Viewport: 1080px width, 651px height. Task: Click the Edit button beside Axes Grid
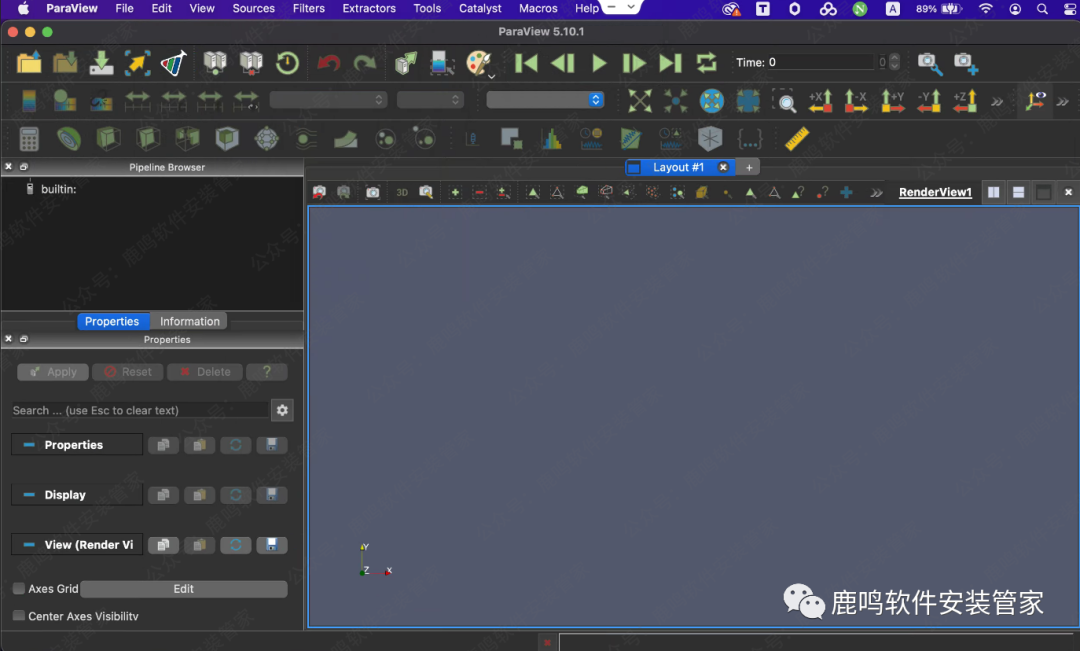coord(184,589)
